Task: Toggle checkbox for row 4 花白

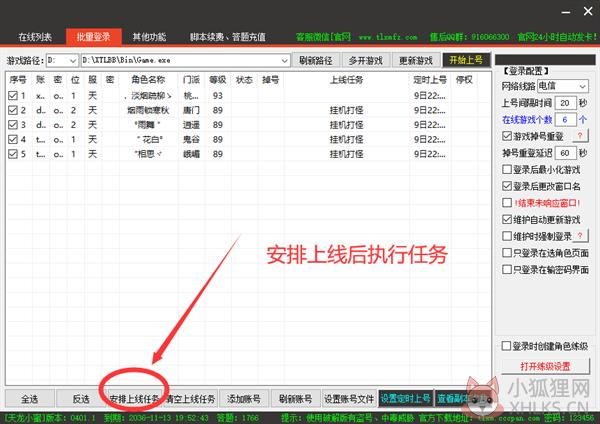Action: [13, 139]
